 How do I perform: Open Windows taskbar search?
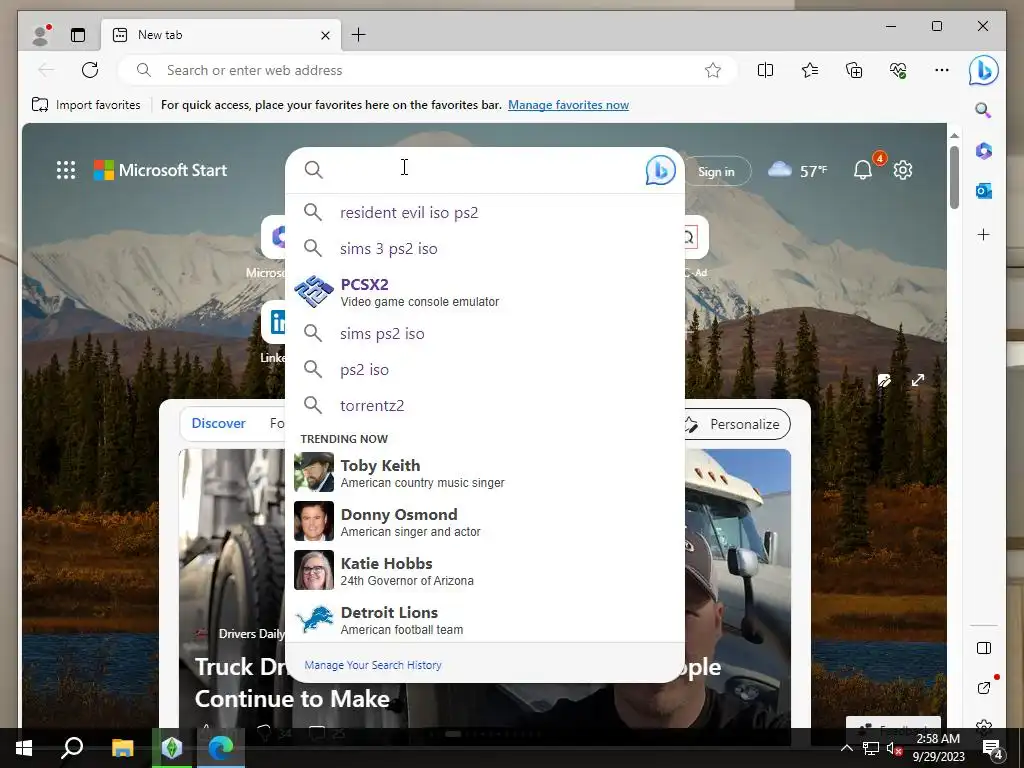[72, 748]
